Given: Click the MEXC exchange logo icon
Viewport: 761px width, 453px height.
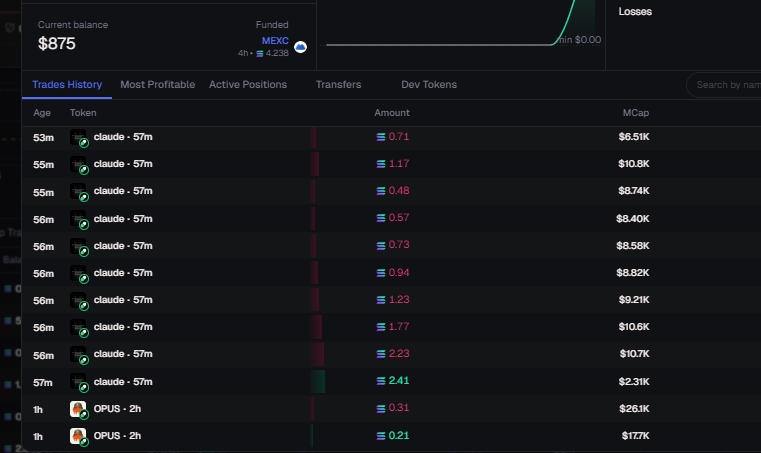Looking at the screenshot, I should point(300,47).
